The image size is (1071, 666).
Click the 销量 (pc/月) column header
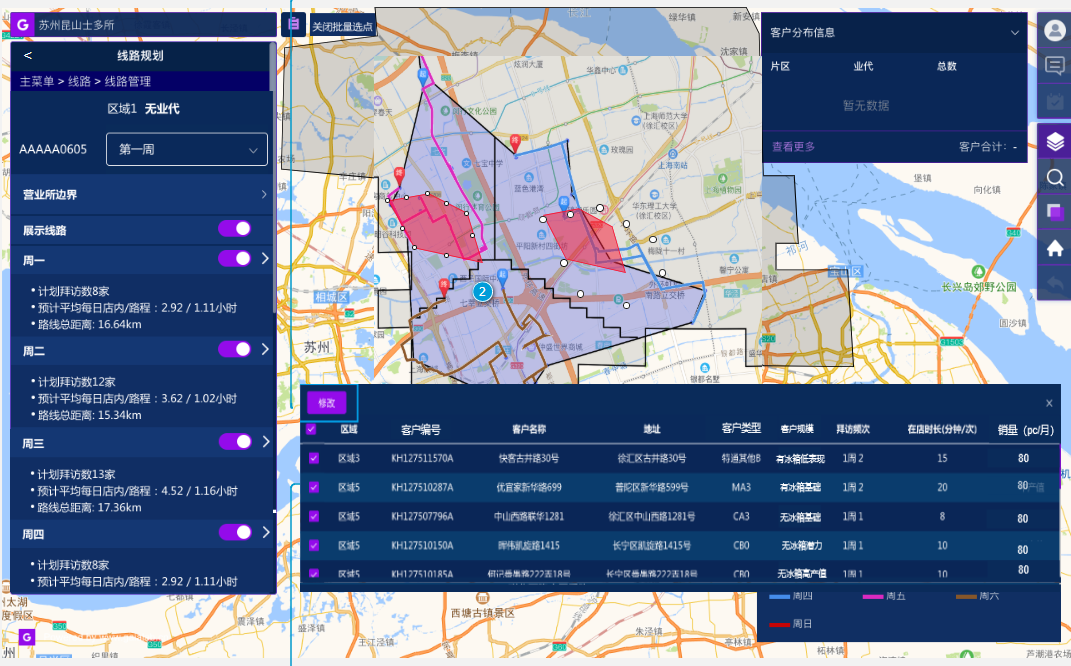coord(1025,430)
